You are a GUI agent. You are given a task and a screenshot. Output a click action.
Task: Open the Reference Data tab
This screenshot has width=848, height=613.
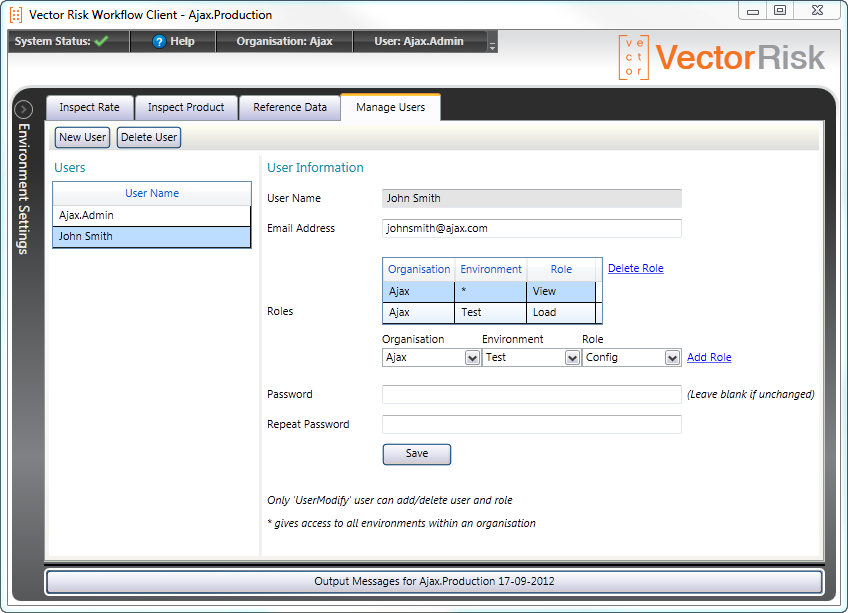(x=290, y=107)
